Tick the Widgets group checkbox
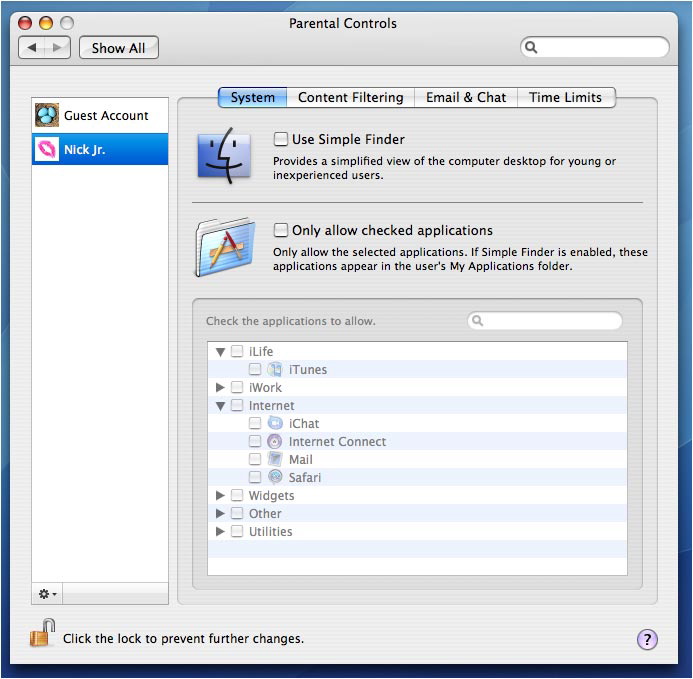The image size is (693, 679). 237,495
